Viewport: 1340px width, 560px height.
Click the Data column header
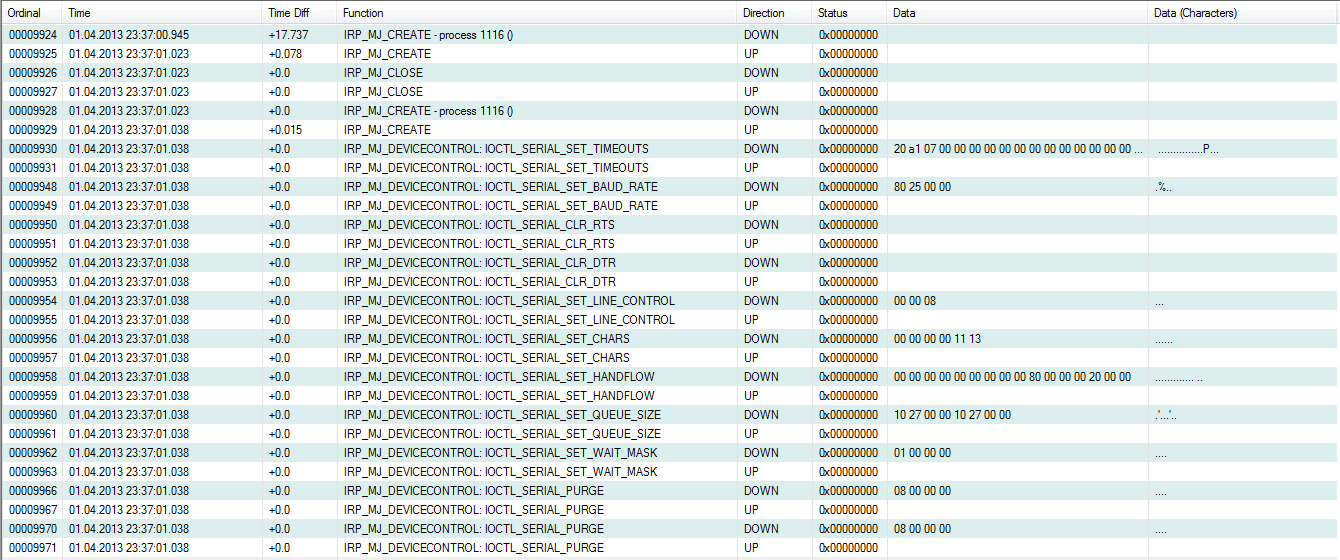(904, 13)
